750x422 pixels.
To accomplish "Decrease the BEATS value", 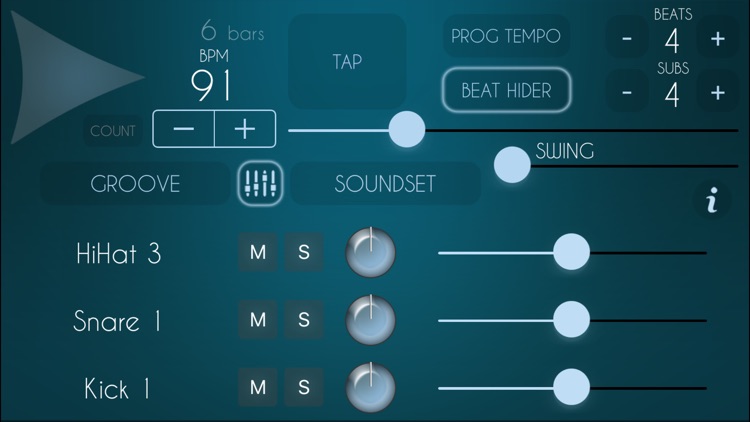I will pos(627,39).
